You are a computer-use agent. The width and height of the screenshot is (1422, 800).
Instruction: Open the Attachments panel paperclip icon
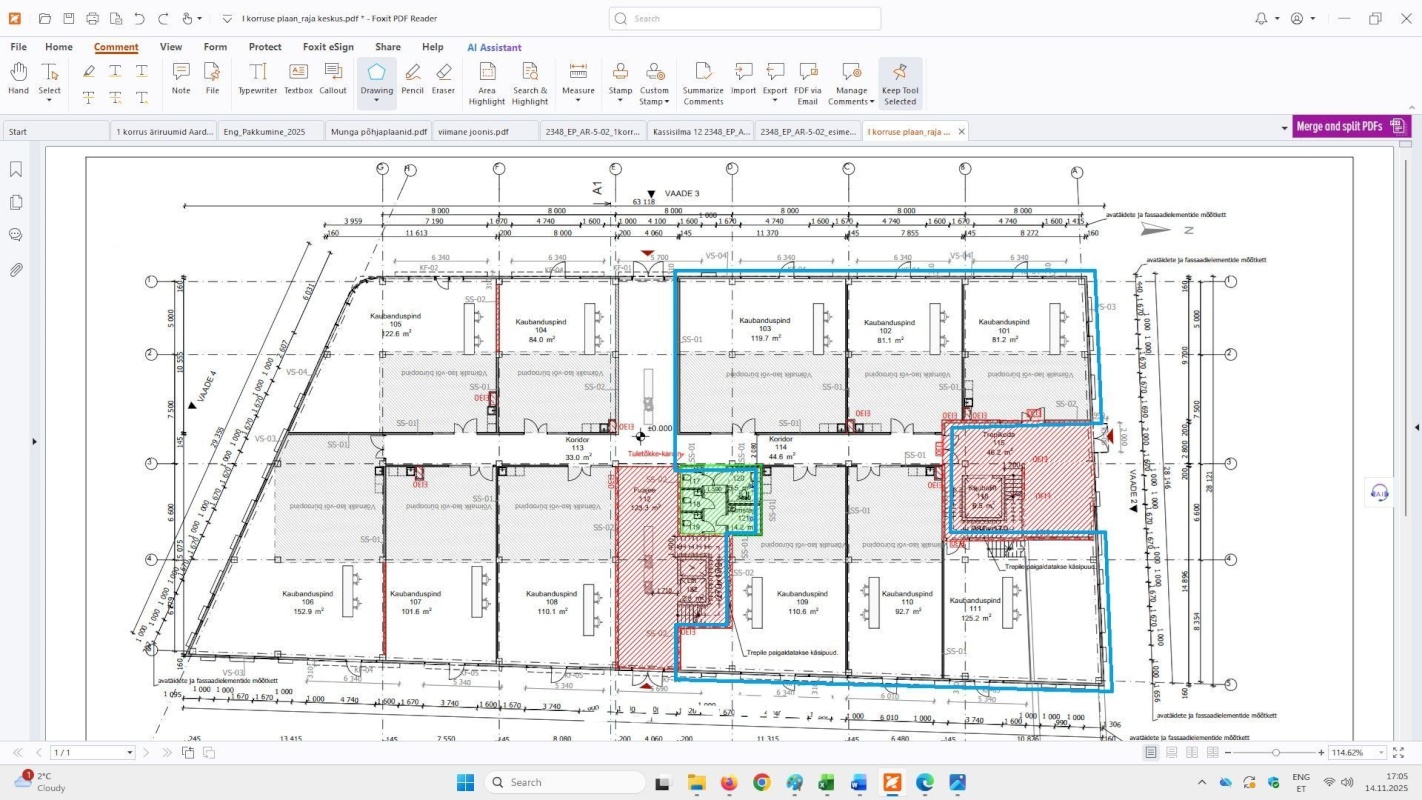pyautogui.click(x=16, y=270)
